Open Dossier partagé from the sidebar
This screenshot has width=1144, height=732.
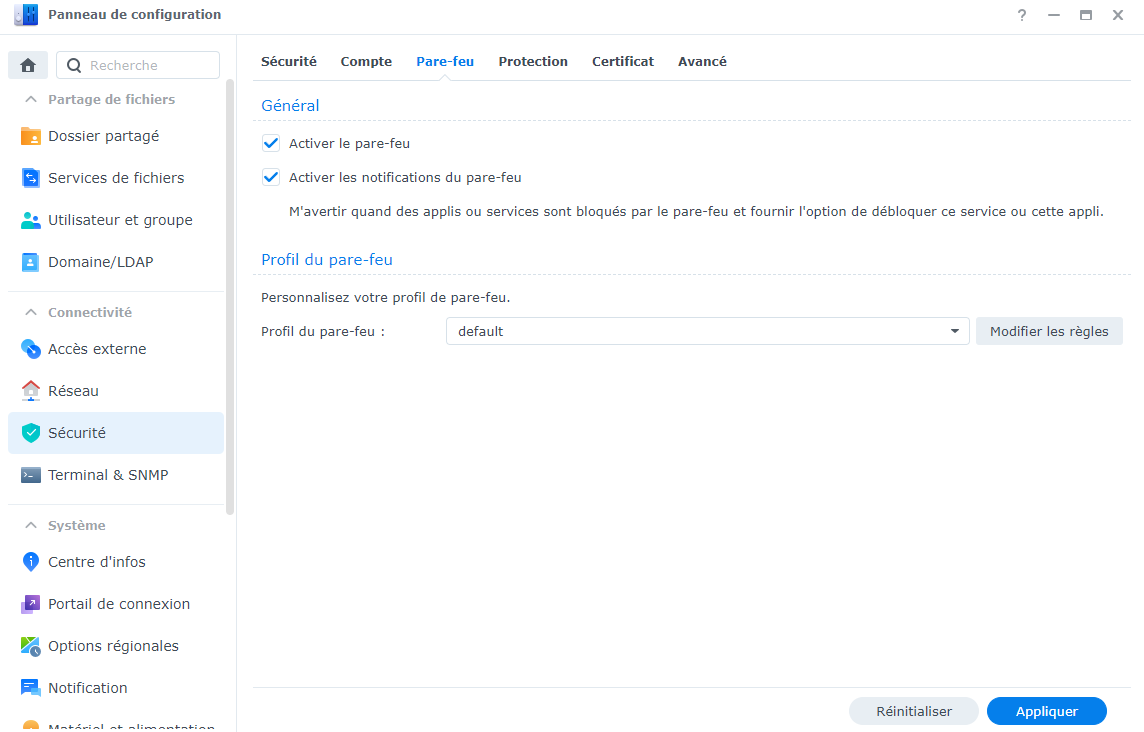(x=103, y=136)
